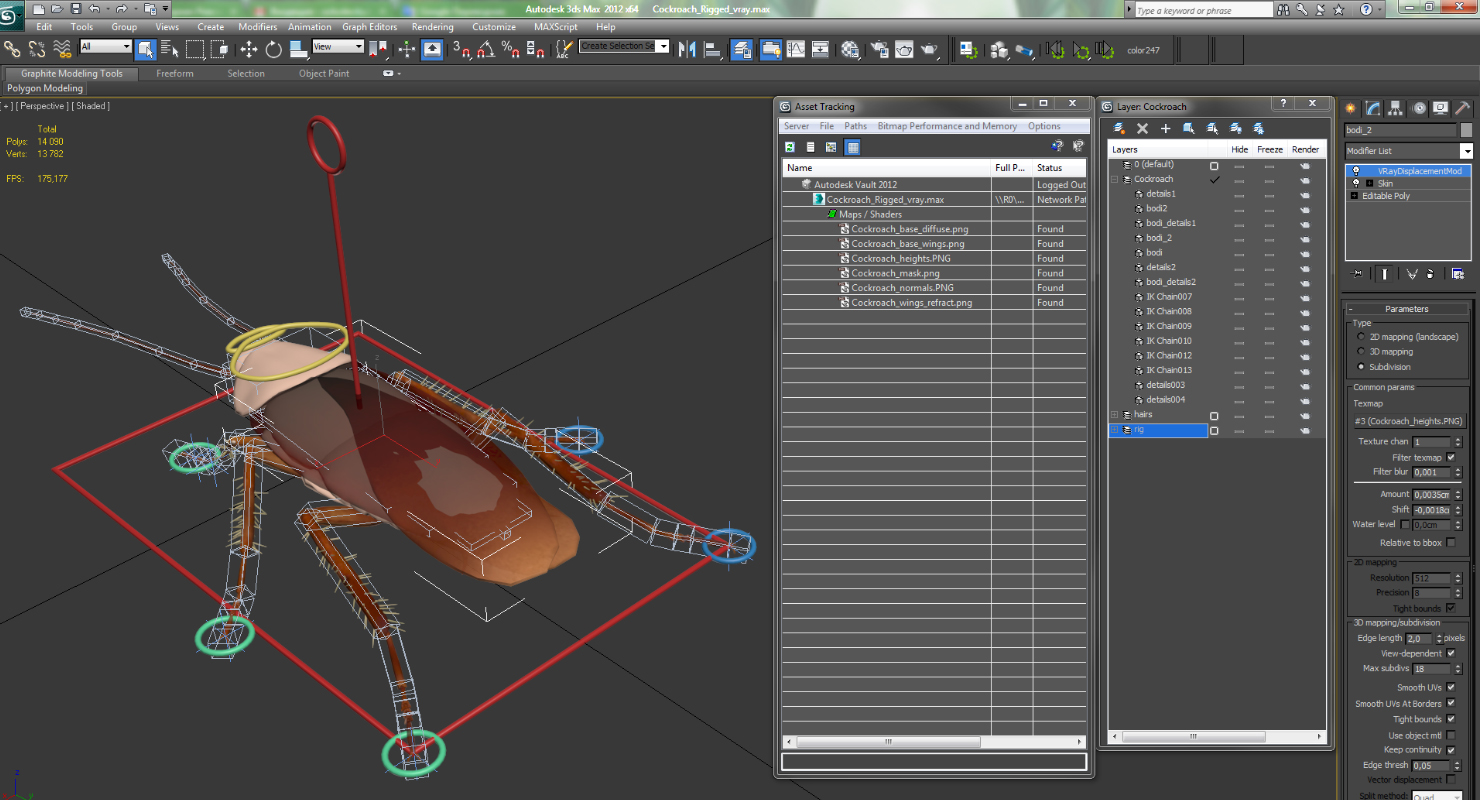Click the Status column header

(1061, 168)
